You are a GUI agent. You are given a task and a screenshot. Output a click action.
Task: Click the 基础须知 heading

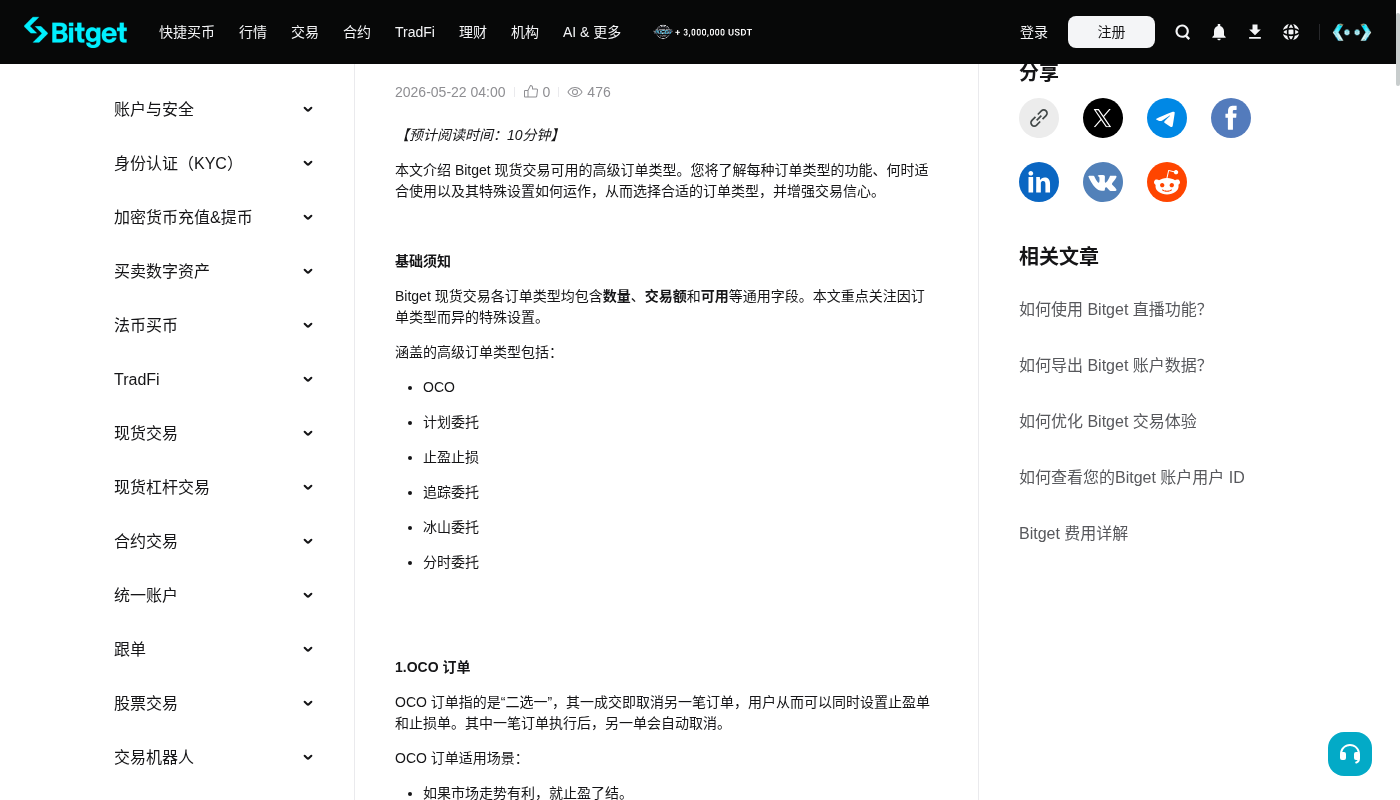coord(423,261)
